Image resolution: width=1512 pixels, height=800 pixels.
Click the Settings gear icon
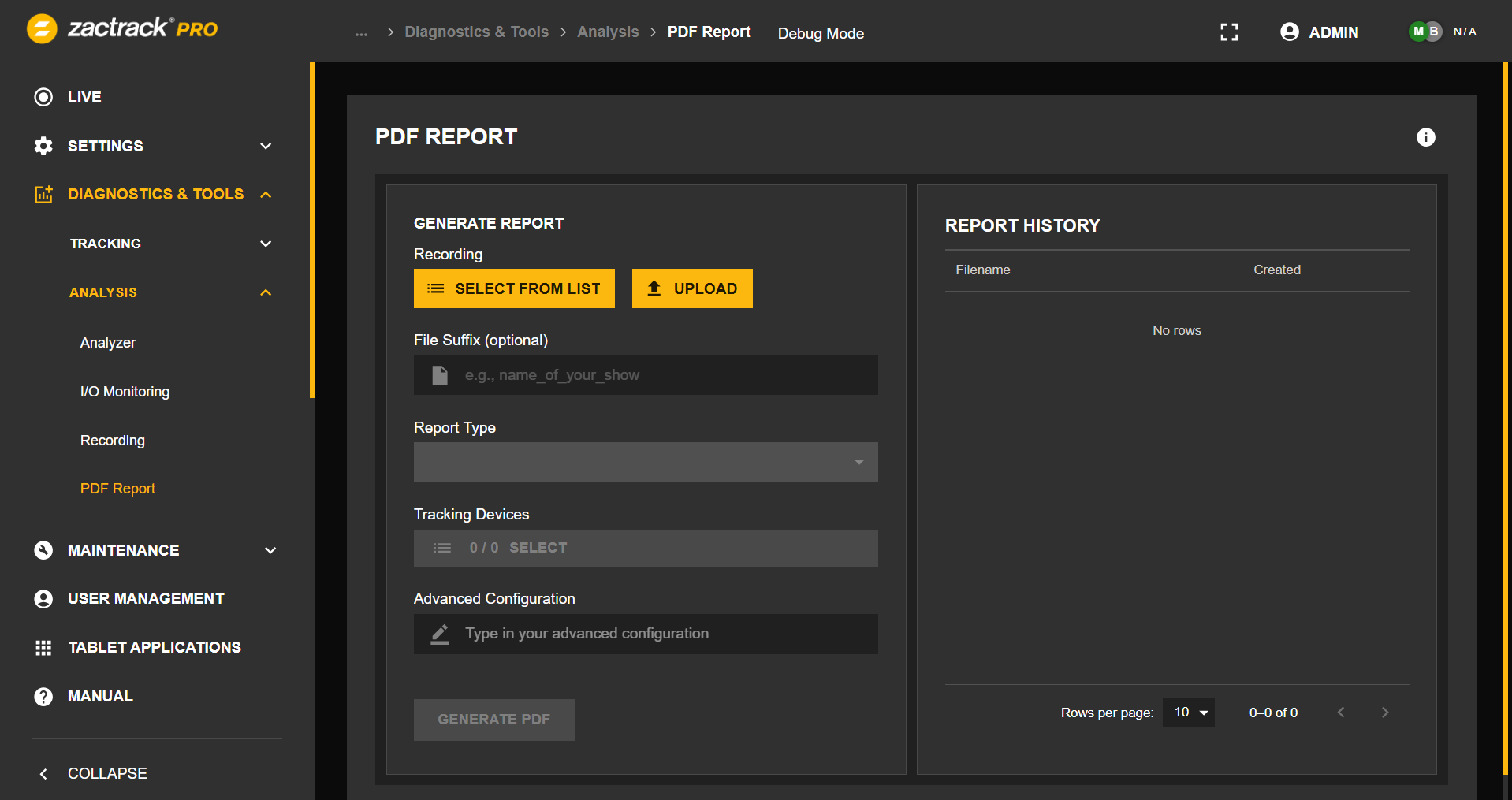(x=43, y=146)
